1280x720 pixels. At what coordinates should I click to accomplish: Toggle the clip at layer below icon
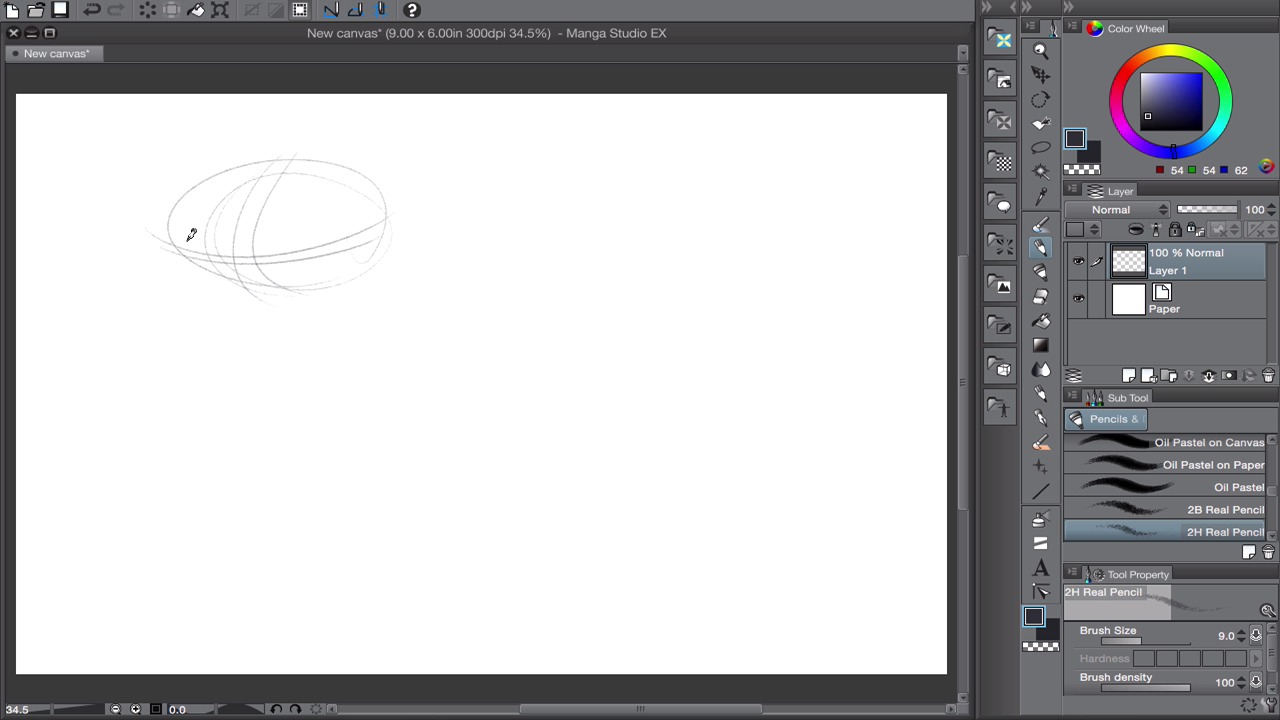[x=1136, y=230]
